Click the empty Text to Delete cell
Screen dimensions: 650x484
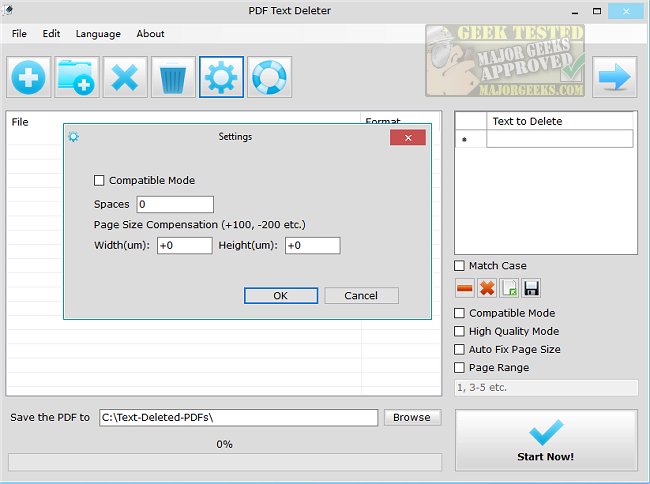coord(560,139)
